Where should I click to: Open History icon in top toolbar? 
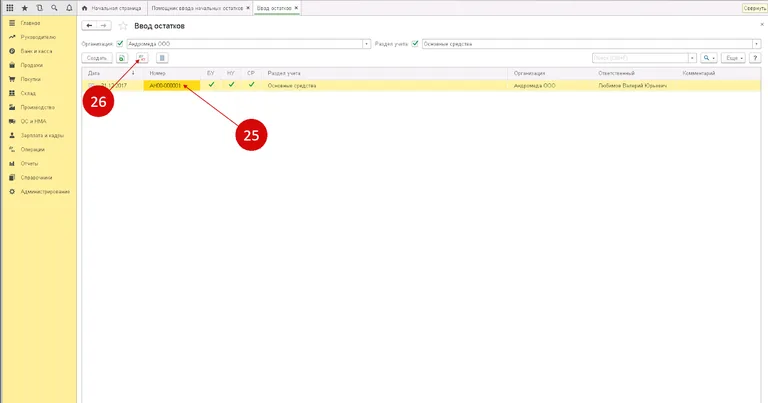coord(39,8)
